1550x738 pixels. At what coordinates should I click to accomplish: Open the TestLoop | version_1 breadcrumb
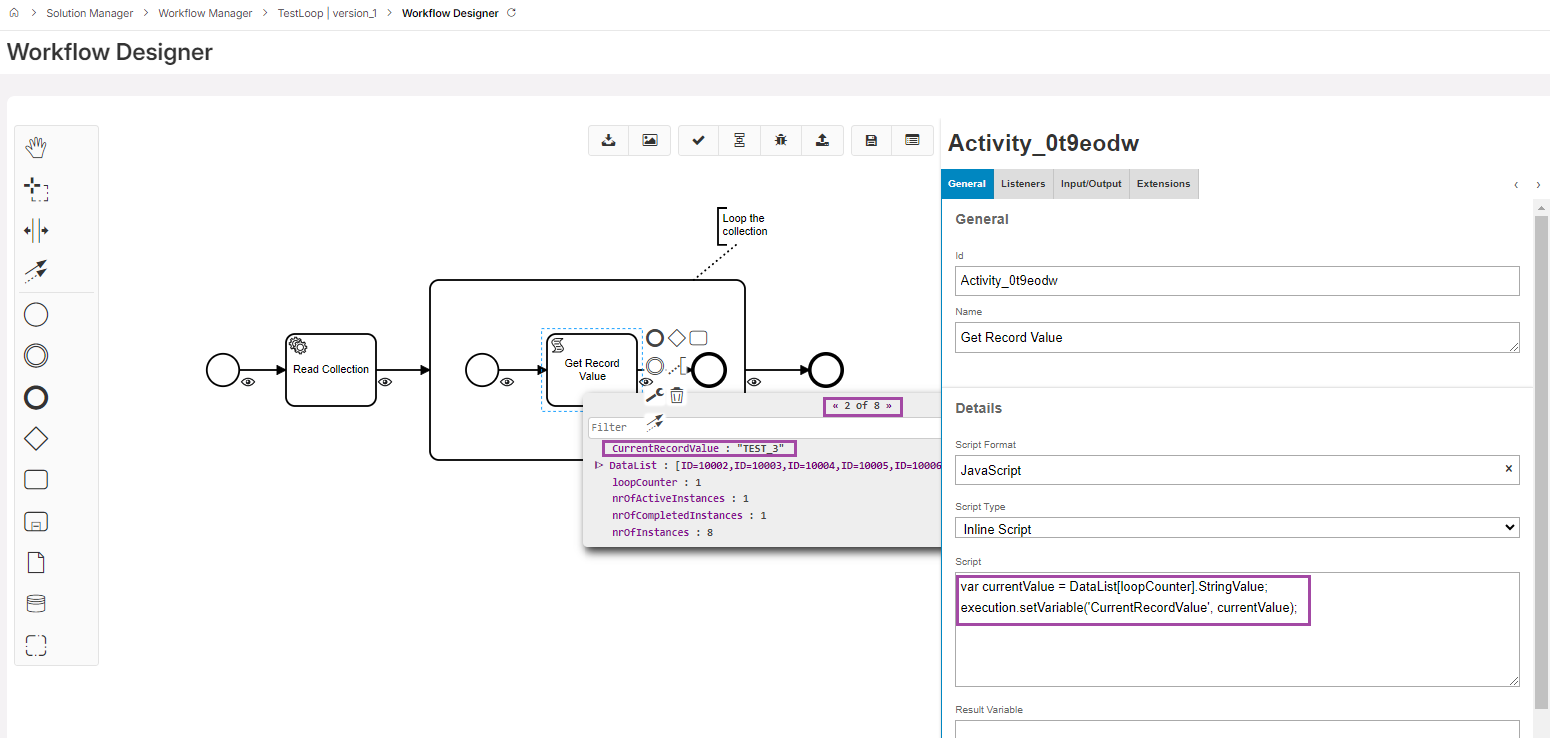coord(327,13)
